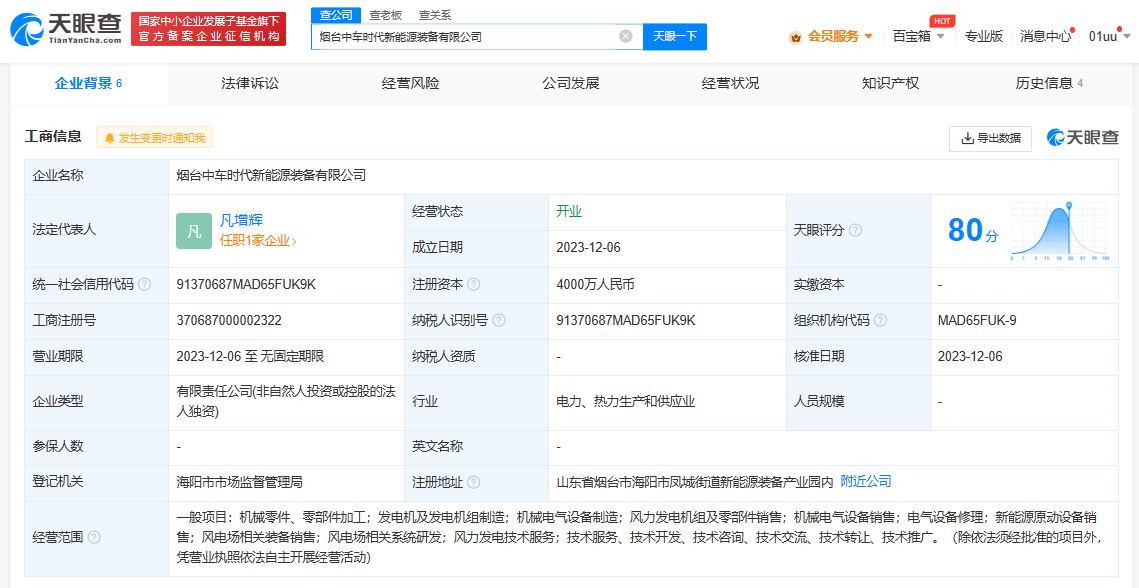Open the 附近公司 link
Viewport: 1139px width, 588px height.
pyautogui.click(x=866, y=479)
